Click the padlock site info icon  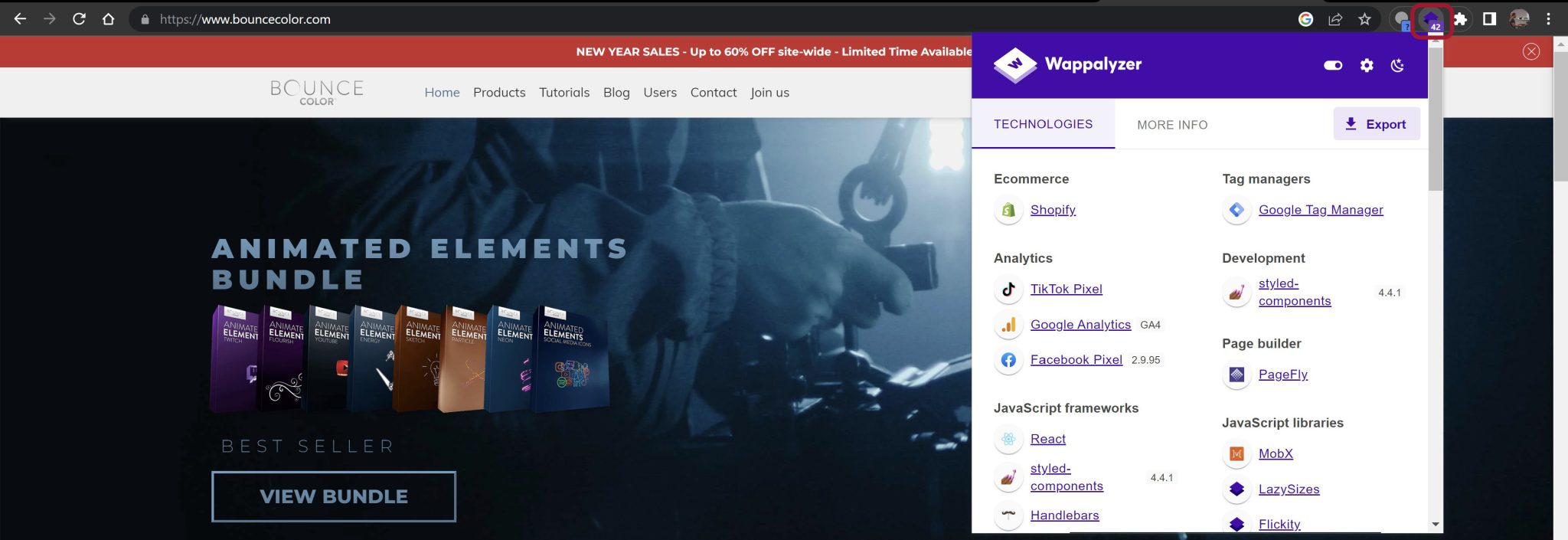pyautogui.click(x=145, y=19)
